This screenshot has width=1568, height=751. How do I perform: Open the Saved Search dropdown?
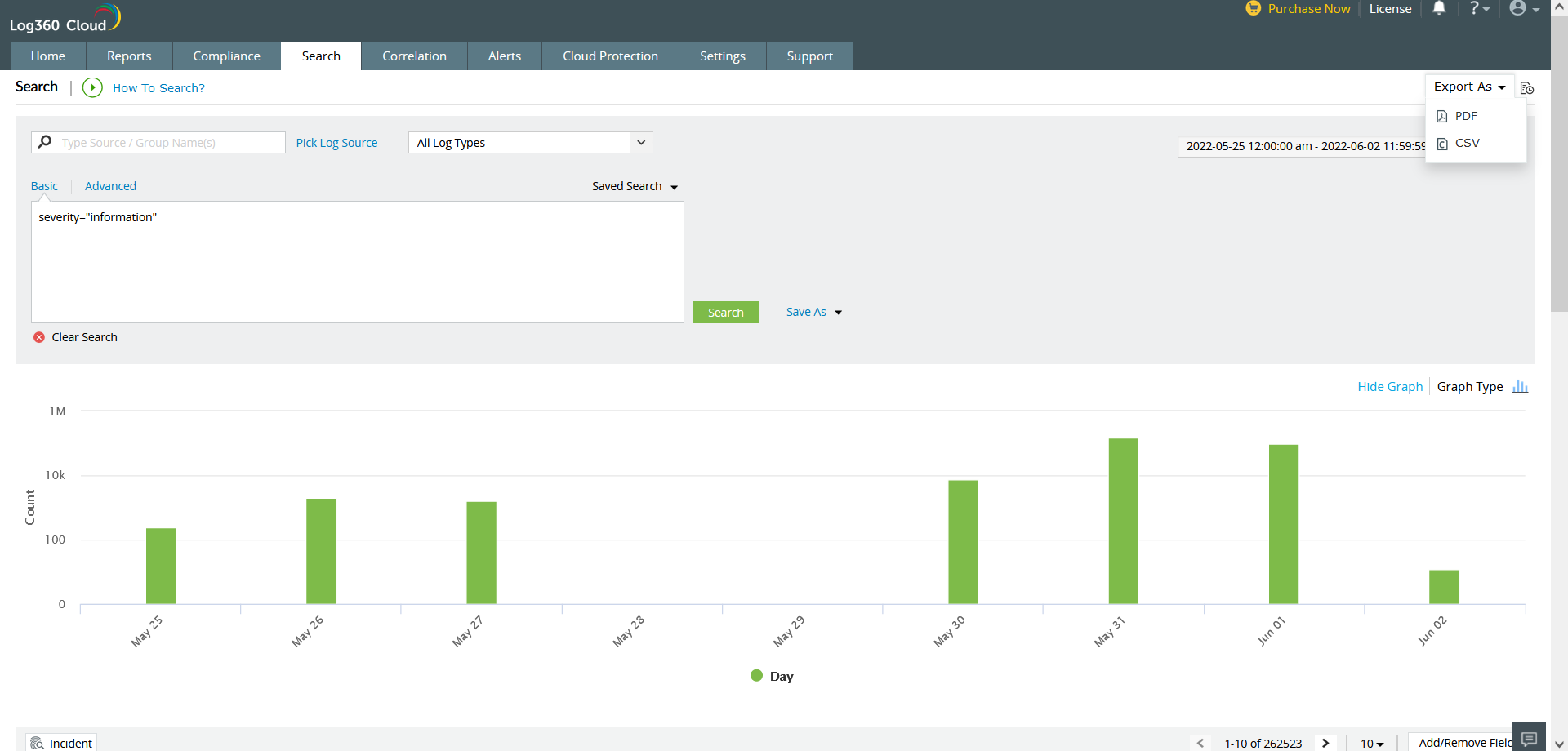pyautogui.click(x=635, y=186)
